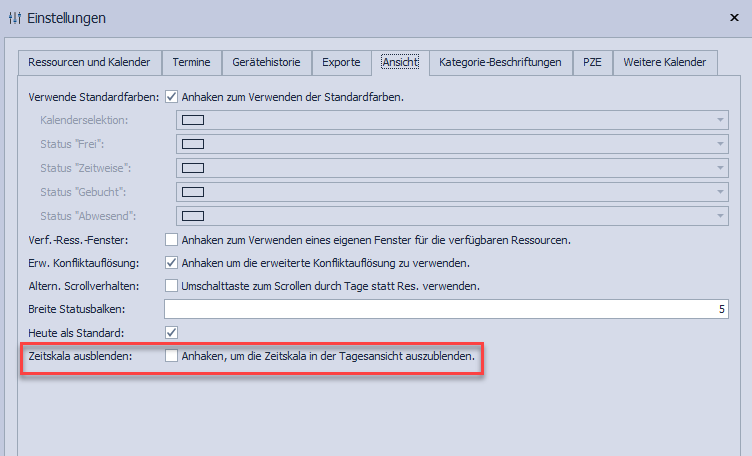Tick the Altern. Scrollverhalten checkbox

171,286
